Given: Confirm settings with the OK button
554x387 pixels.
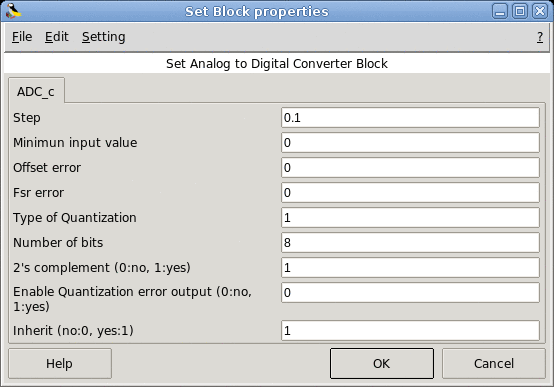Looking at the screenshot, I should (382, 363).
